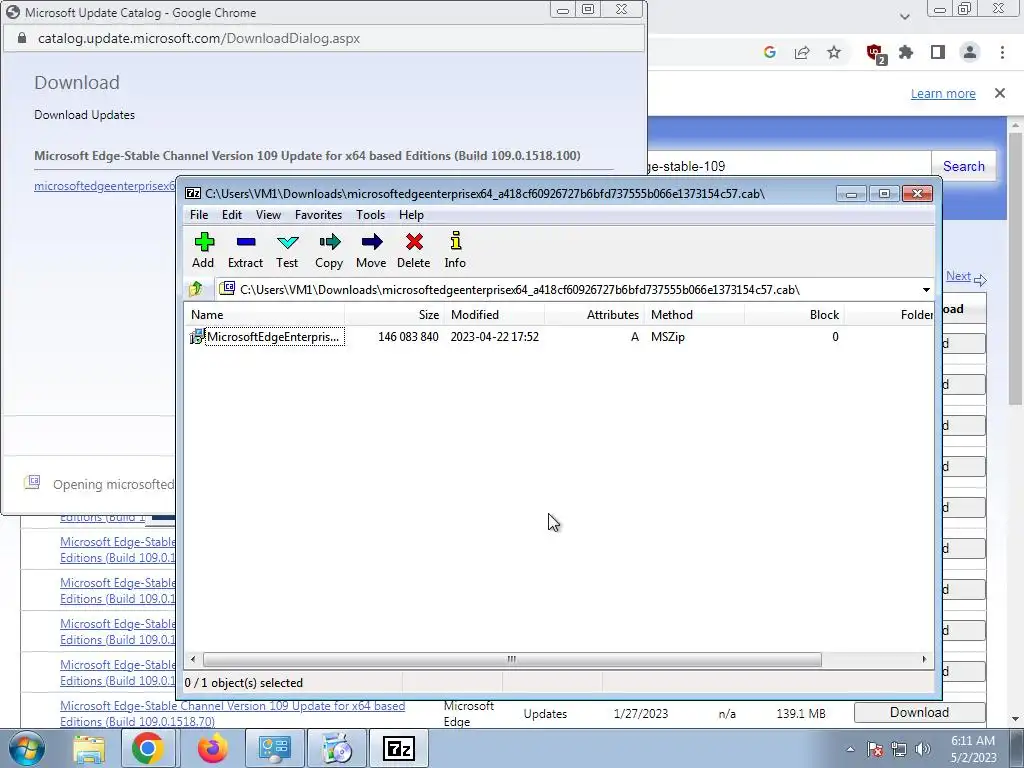The height and width of the screenshot is (768, 1024).
Task: Click the Chrome page vertical scrollbar thumb
Action: point(1015,269)
